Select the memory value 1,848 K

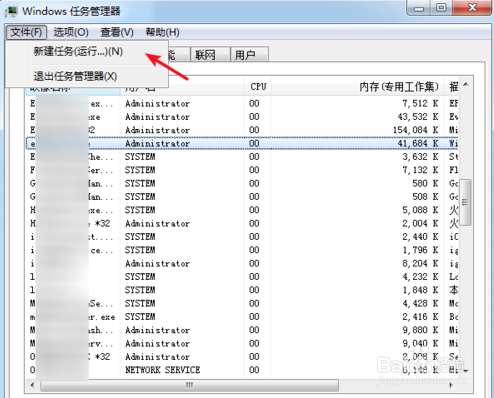coord(420,290)
